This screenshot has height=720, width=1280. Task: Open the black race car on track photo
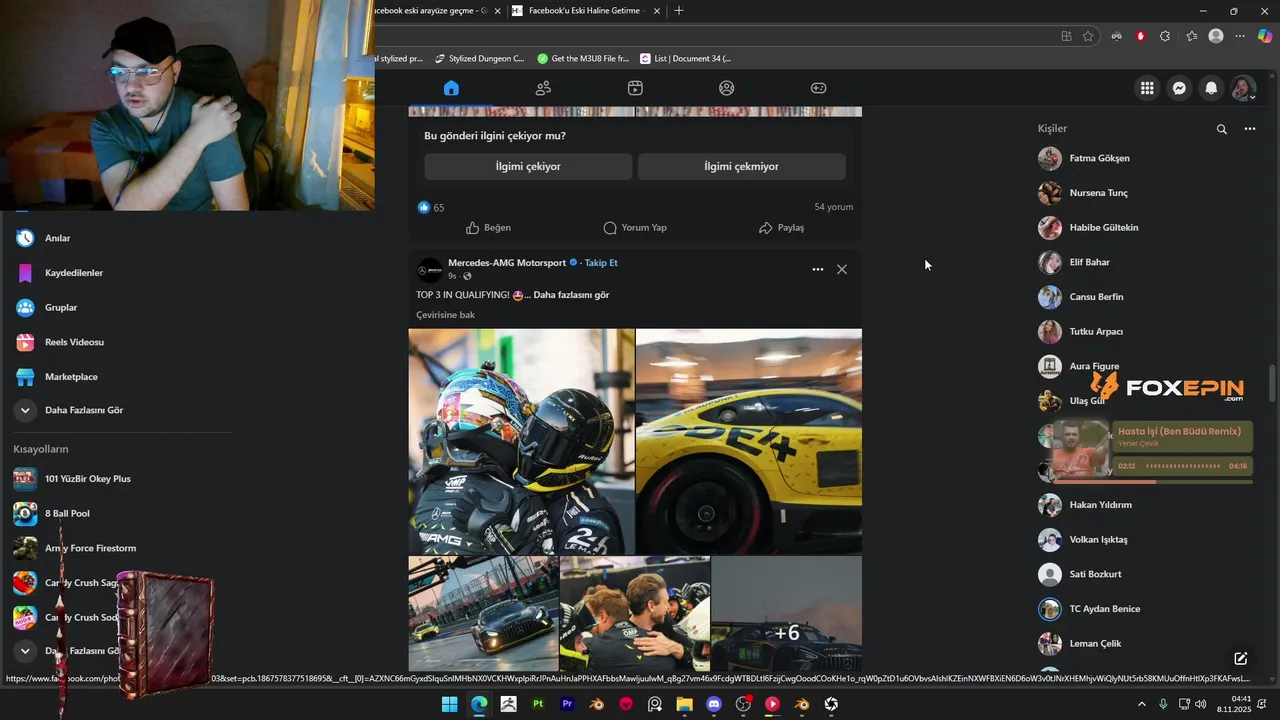tap(483, 613)
